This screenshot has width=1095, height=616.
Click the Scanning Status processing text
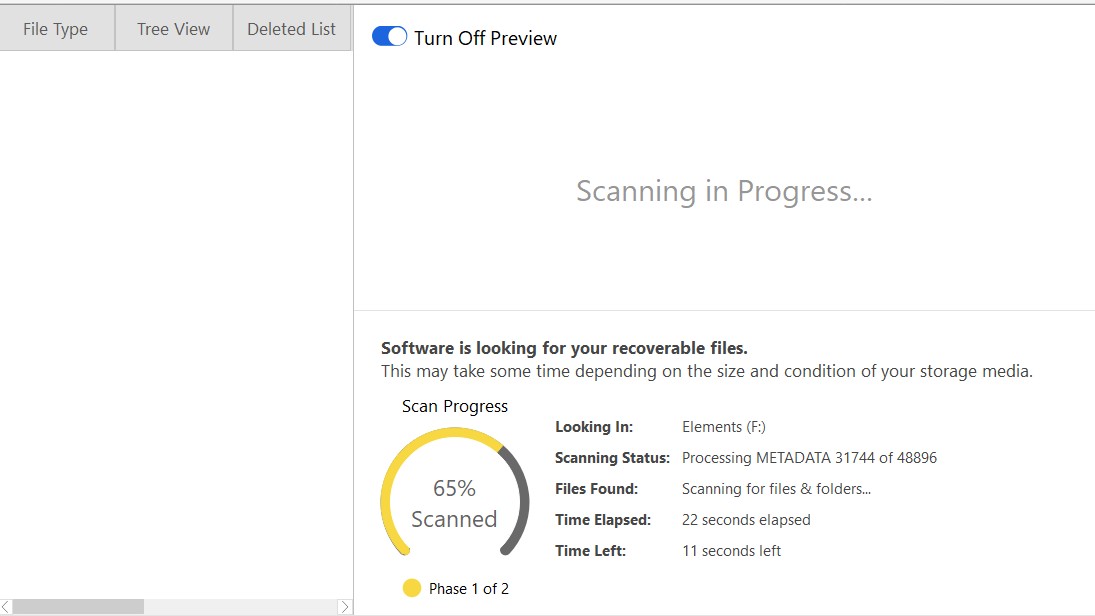click(x=808, y=457)
